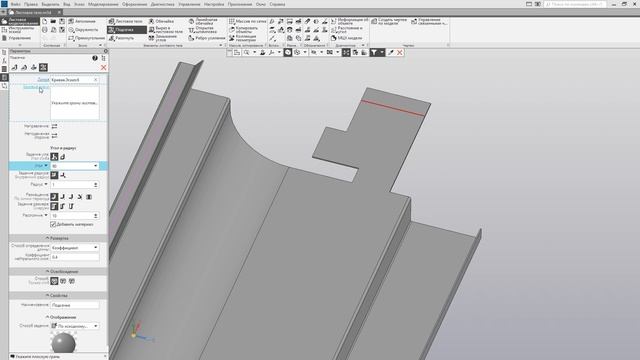Click first bend mode icon under Подсечка title
This screenshot has height=360, width=640.
[x=14, y=67]
